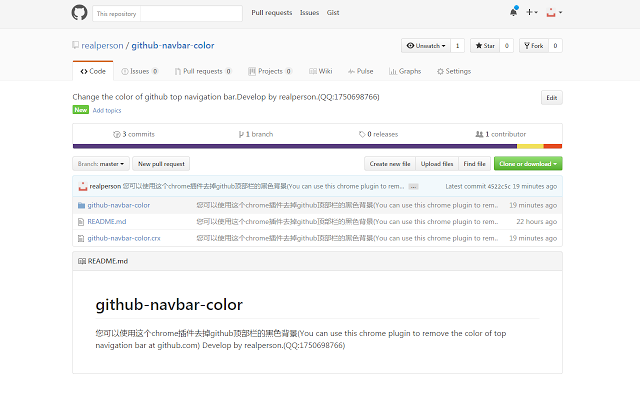The height and width of the screenshot is (400, 640).
Task: Open the latest commit hash 4522c5c
Action: pyautogui.click(x=499, y=187)
